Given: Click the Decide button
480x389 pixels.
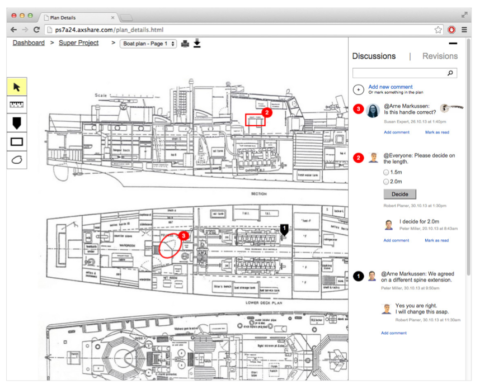Looking at the screenshot, I should (x=400, y=194).
